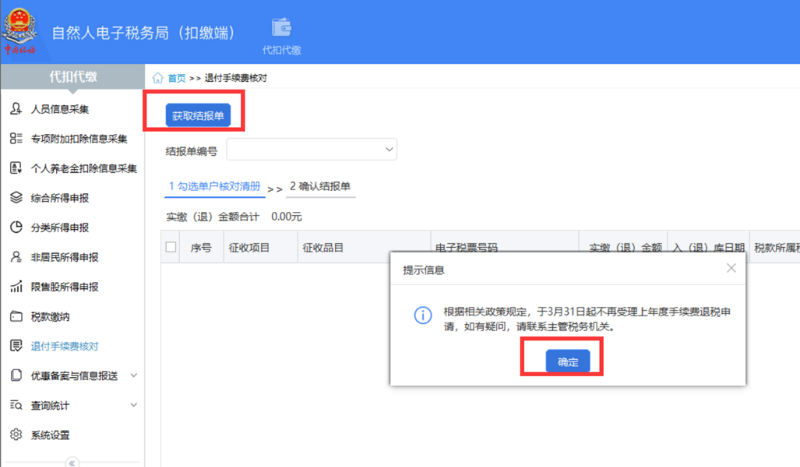Image resolution: width=800 pixels, height=467 pixels.
Task: Click the 个人养老金扣除信息采集 icon
Action: click(16, 168)
